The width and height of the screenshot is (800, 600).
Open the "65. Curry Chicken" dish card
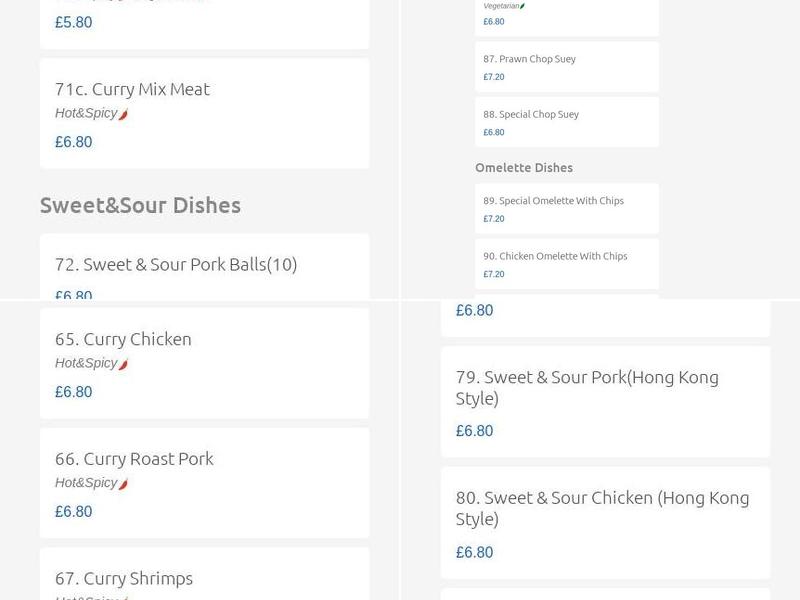(x=123, y=339)
